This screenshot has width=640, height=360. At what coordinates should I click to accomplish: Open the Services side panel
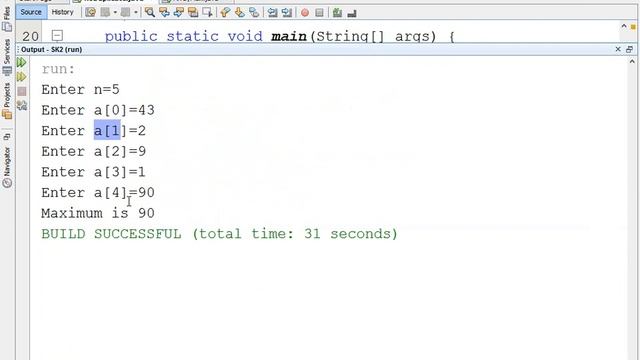pyautogui.click(x=7, y=57)
